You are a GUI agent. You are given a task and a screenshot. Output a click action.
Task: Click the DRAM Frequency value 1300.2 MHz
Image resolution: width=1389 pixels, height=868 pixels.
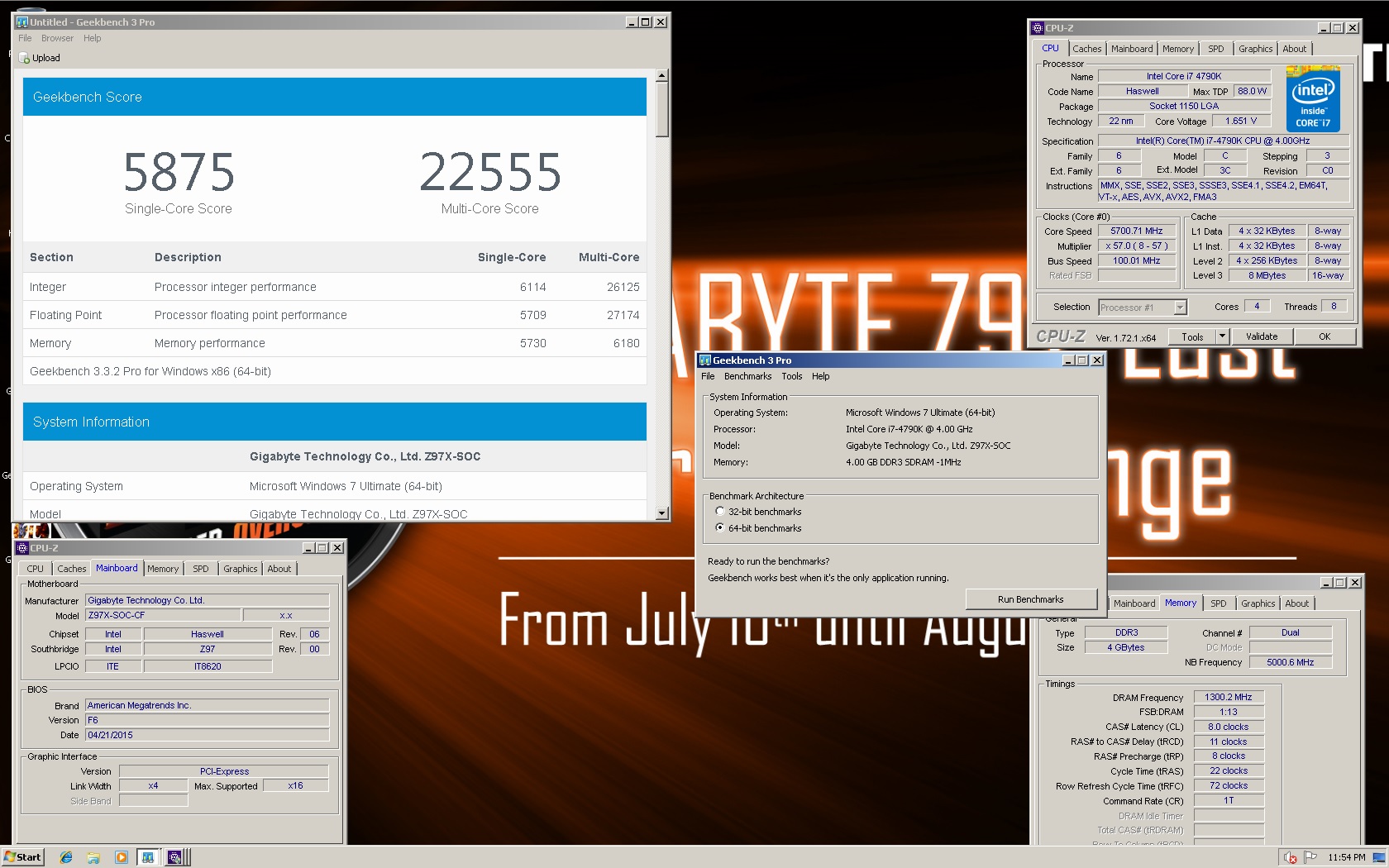coord(1228,697)
